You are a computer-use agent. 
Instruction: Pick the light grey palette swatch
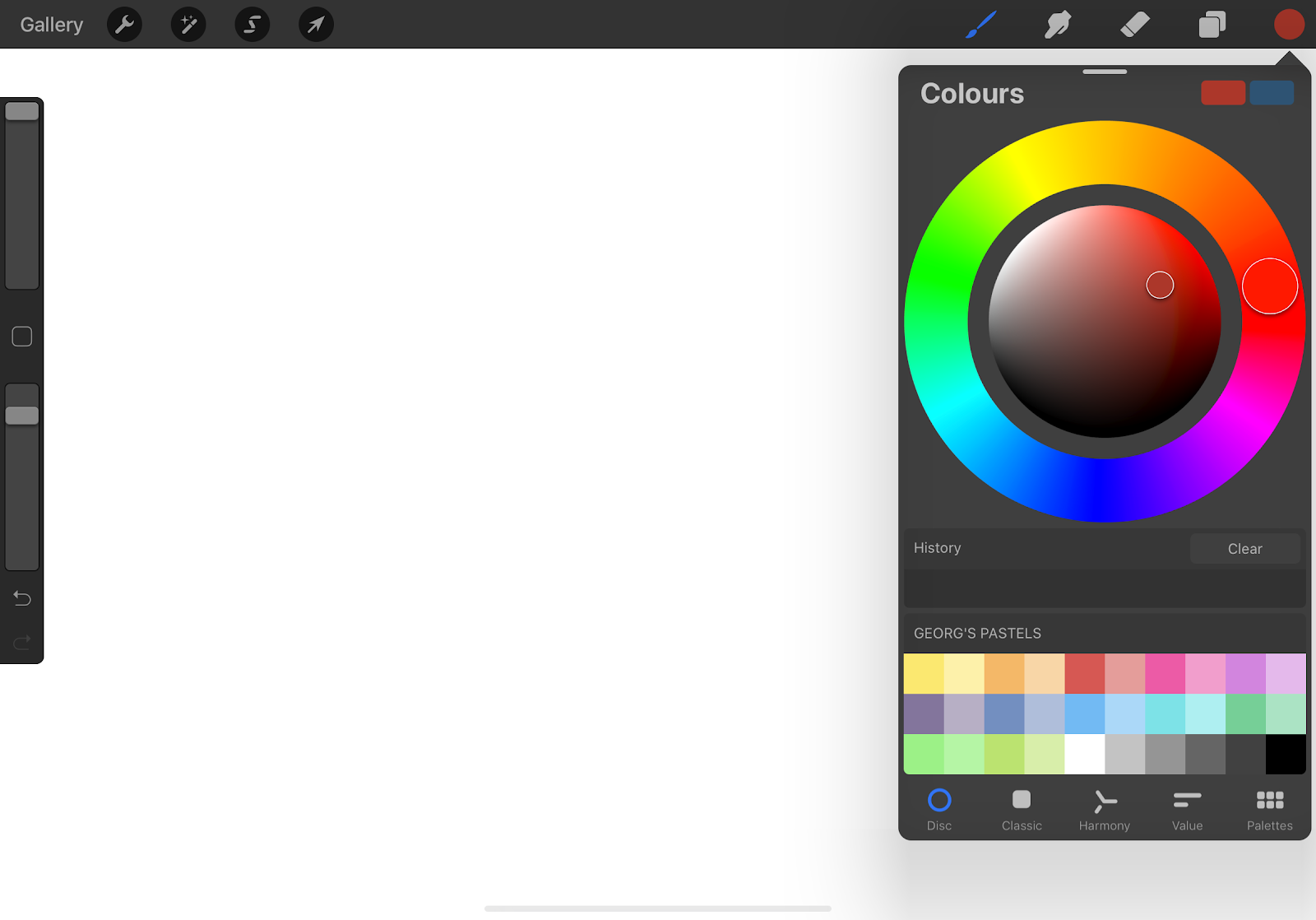pyautogui.click(x=1125, y=755)
